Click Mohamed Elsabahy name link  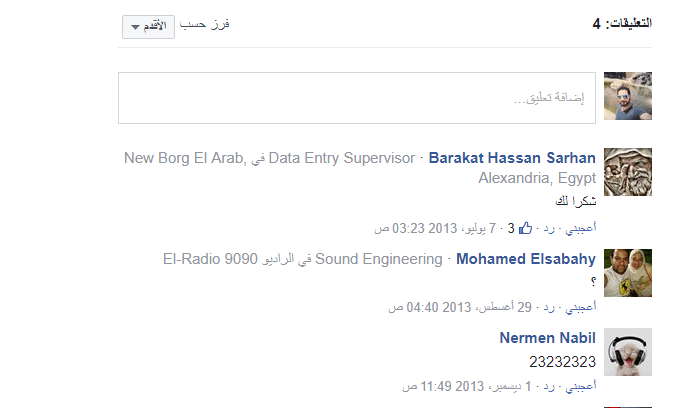tap(526, 260)
